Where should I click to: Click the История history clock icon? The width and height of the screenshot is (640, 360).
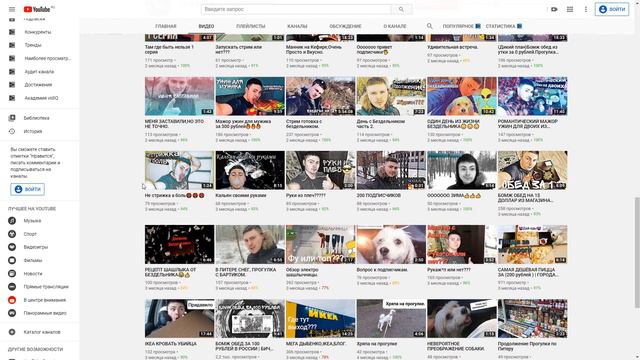[x=12, y=131]
